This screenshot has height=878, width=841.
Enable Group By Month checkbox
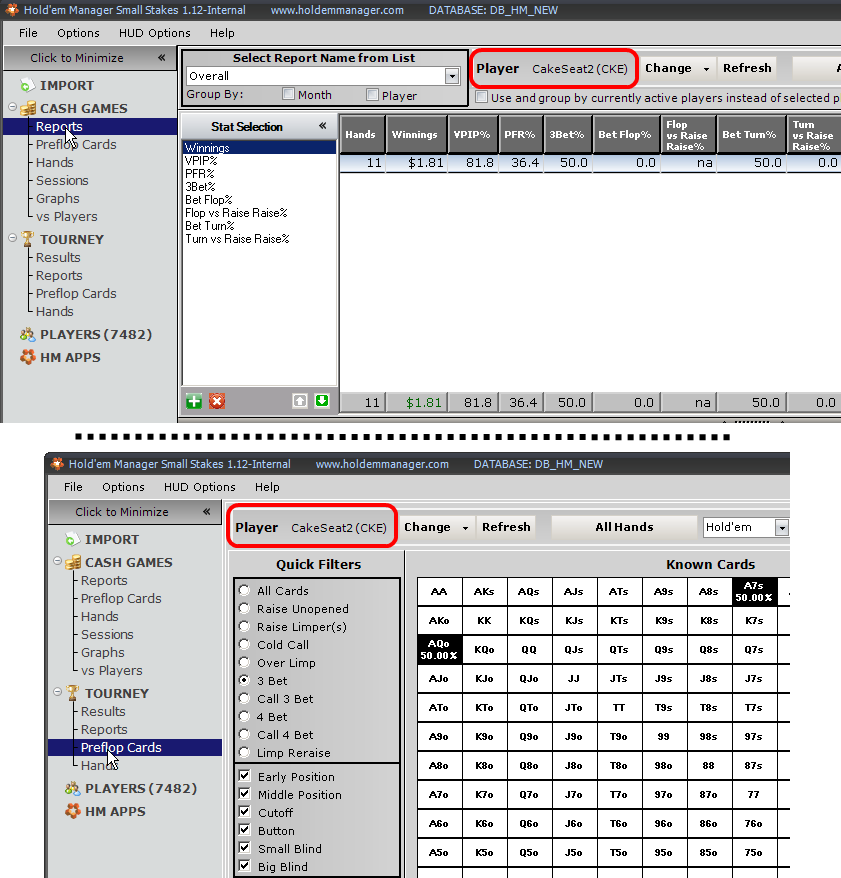(288, 94)
